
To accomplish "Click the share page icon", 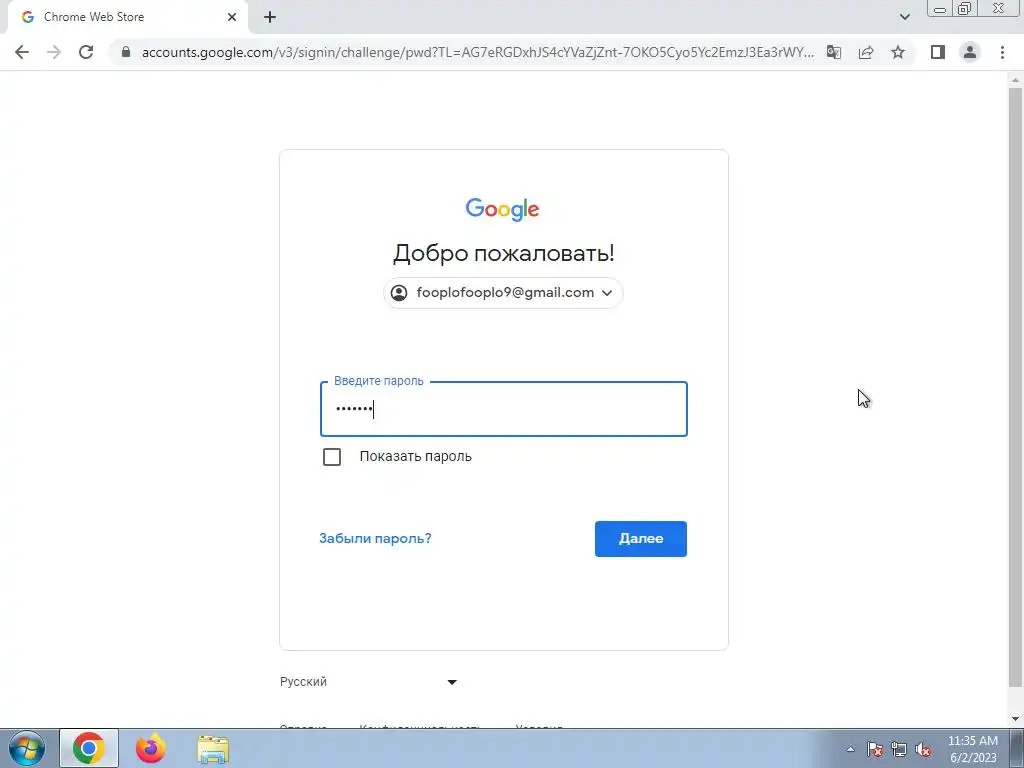I will [866, 52].
